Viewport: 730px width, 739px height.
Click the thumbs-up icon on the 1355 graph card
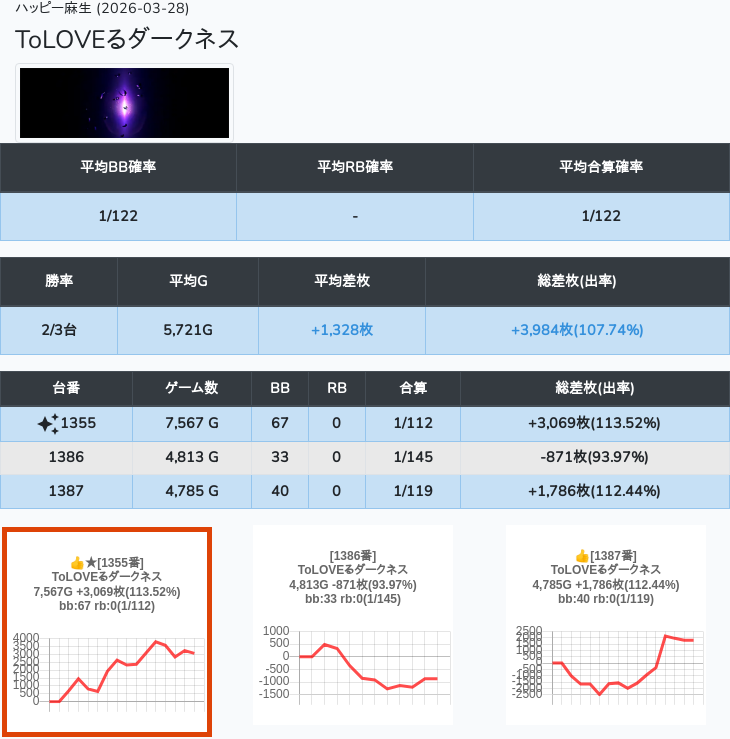click(x=77, y=563)
